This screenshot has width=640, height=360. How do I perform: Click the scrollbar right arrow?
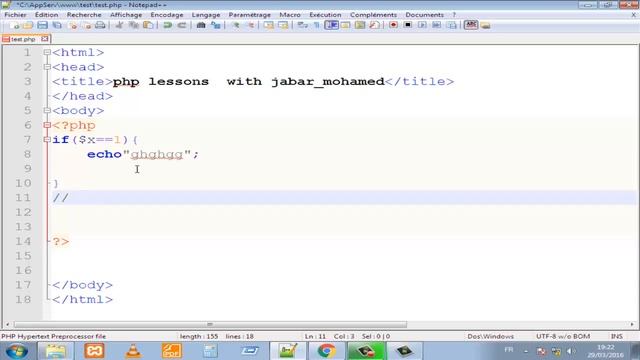[632, 324]
